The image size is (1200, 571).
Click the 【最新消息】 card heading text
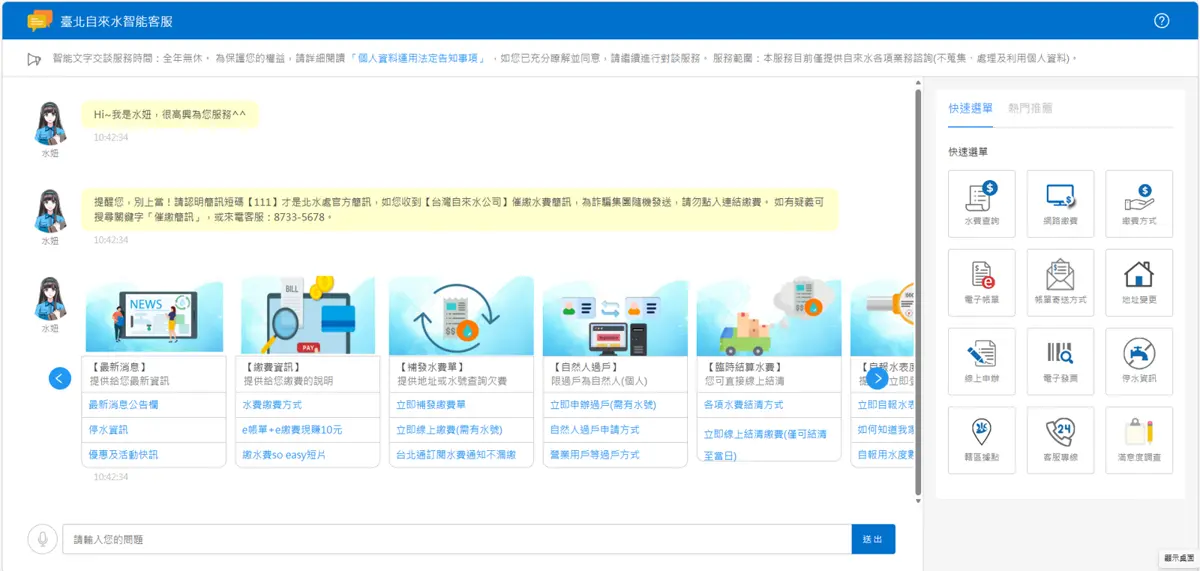click(119, 367)
